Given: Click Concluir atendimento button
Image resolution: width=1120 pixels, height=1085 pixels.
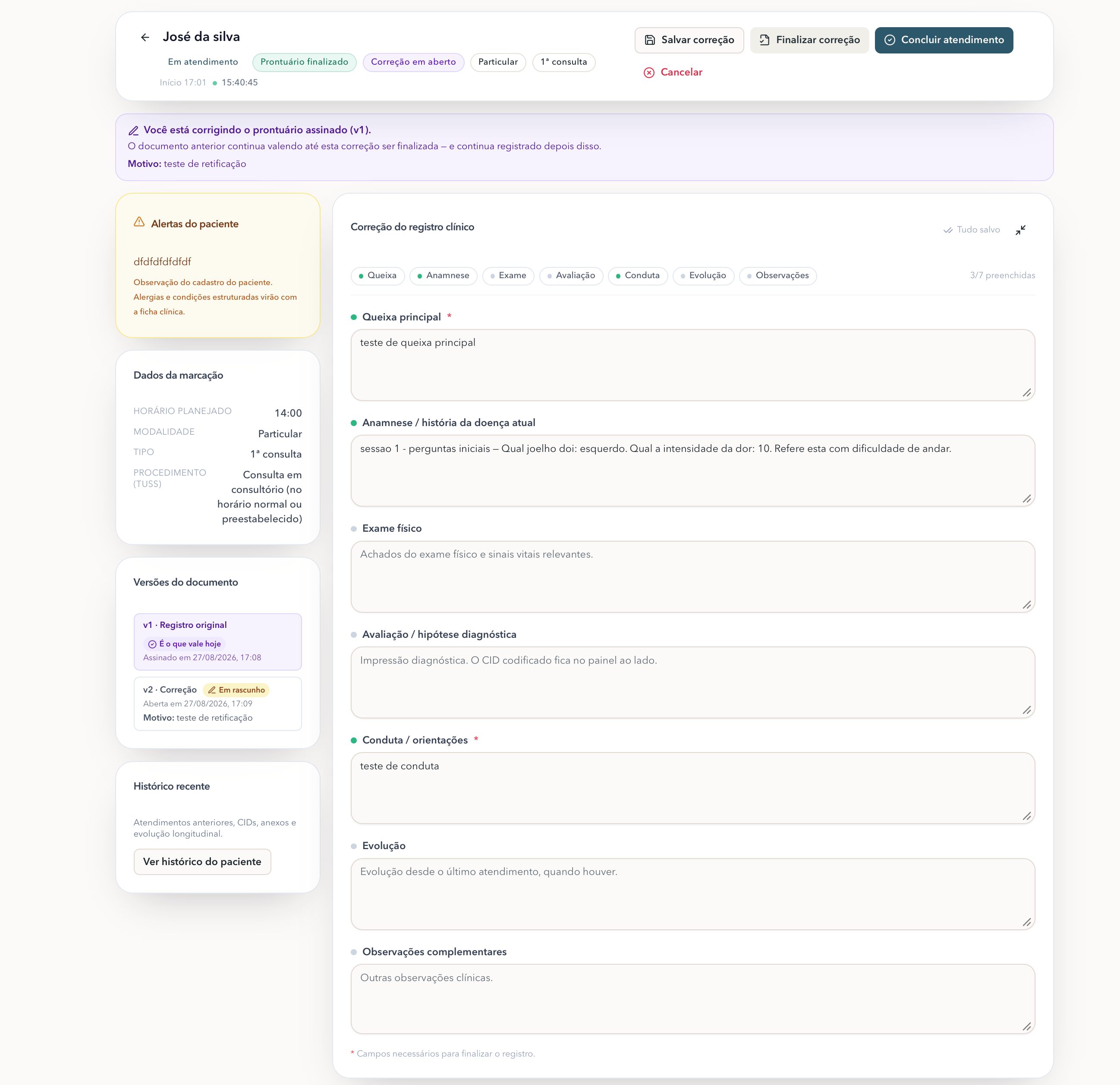Looking at the screenshot, I should (x=944, y=40).
